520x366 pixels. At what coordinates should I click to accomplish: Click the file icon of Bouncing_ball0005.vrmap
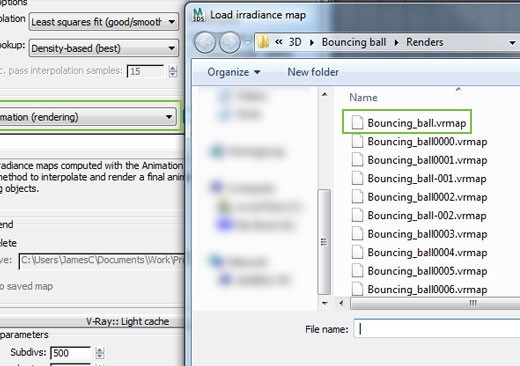tap(357, 271)
